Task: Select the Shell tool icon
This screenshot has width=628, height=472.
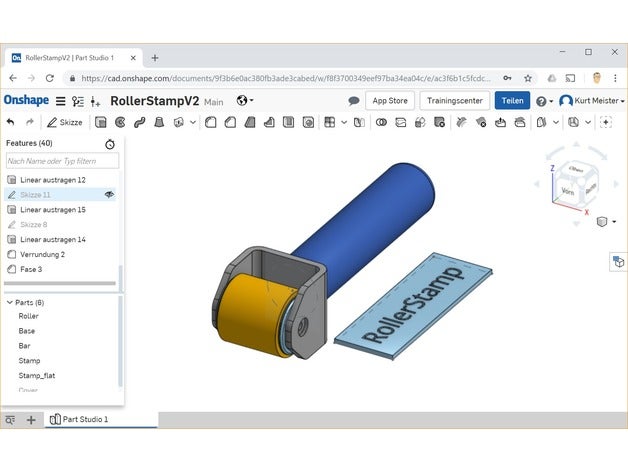Action: tap(288, 122)
